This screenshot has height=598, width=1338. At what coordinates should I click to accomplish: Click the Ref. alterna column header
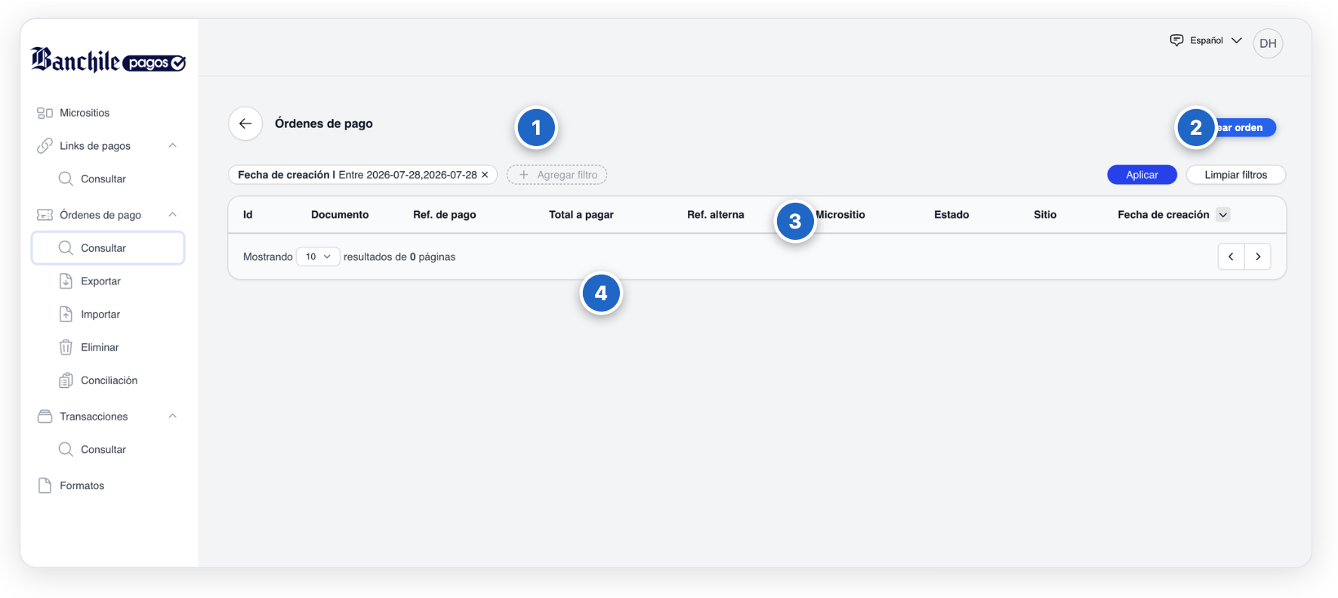tap(716, 215)
